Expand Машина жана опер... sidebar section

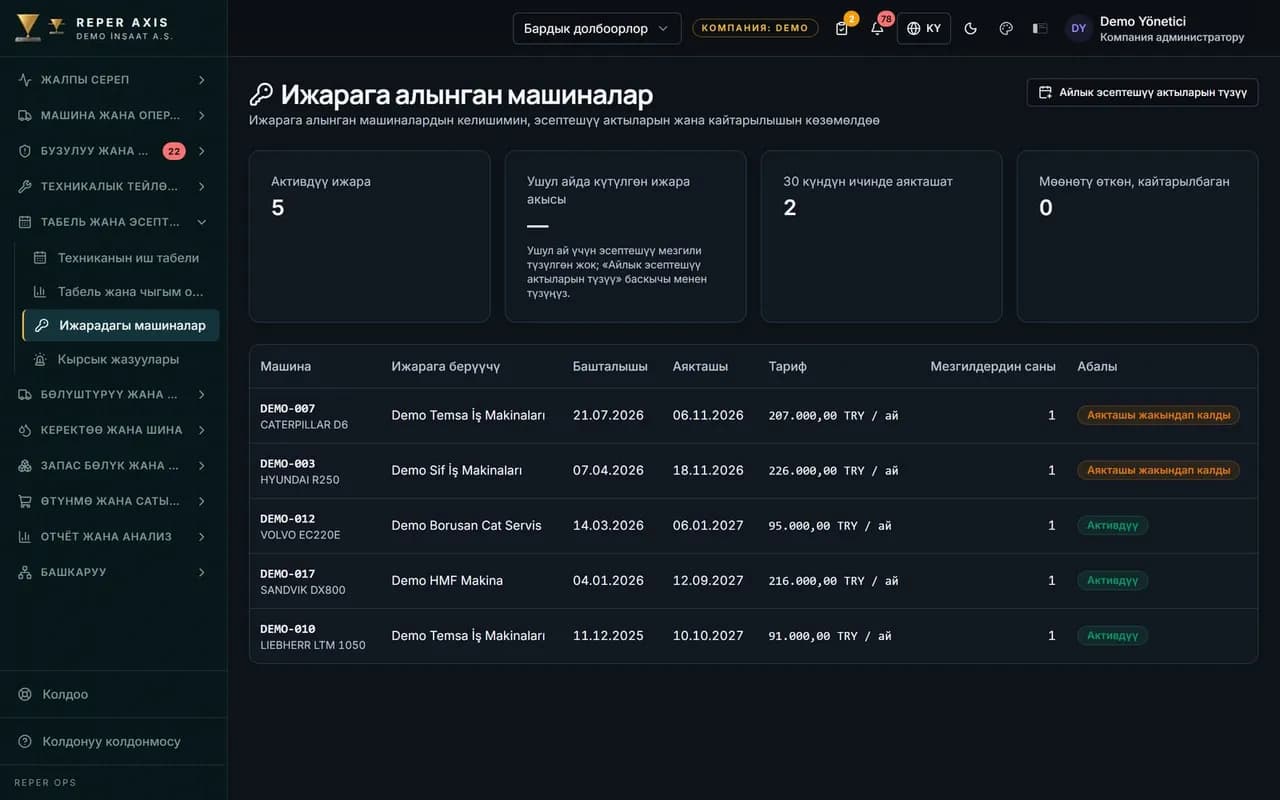point(113,115)
